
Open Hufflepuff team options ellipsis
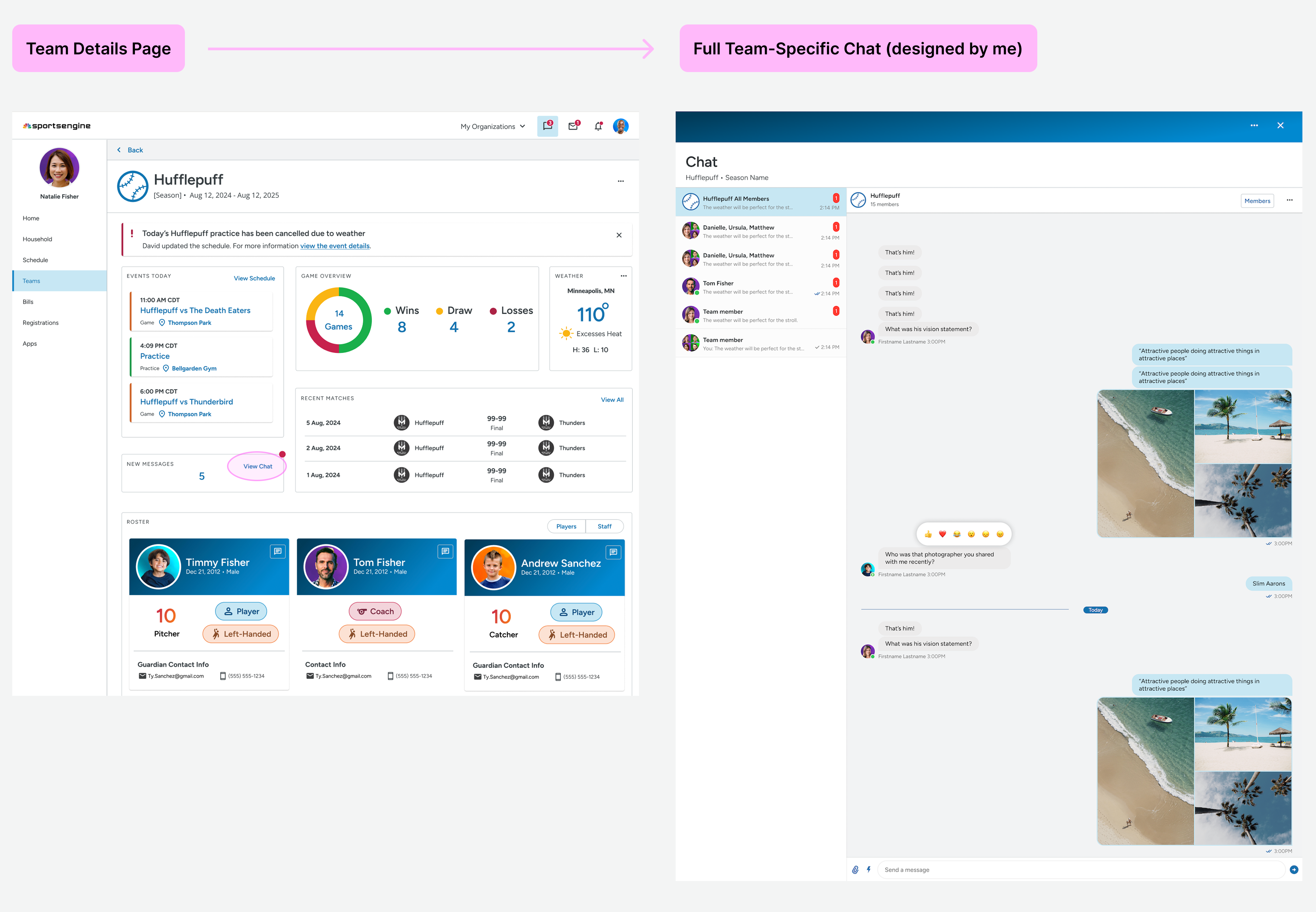(x=621, y=181)
